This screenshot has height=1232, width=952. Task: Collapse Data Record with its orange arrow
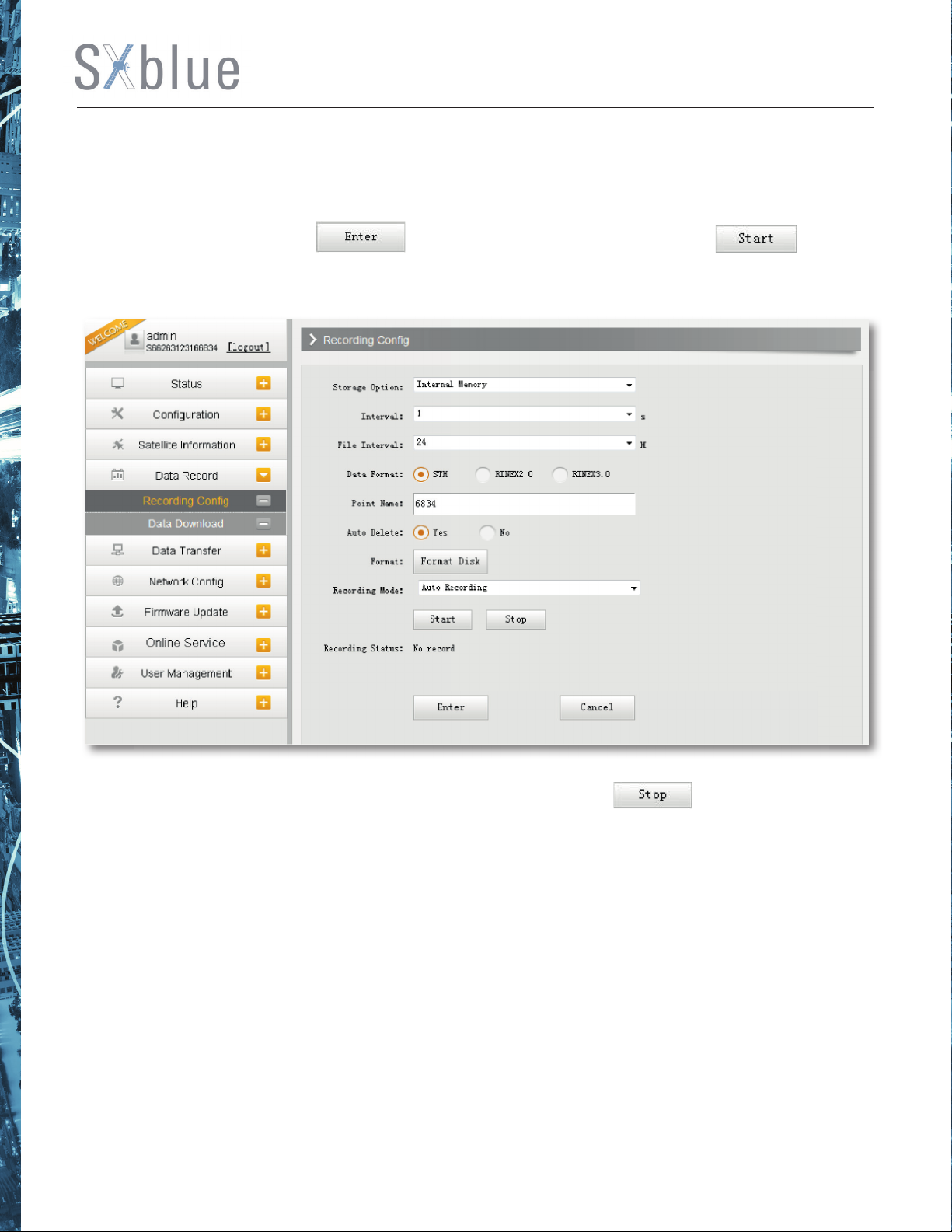263,475
